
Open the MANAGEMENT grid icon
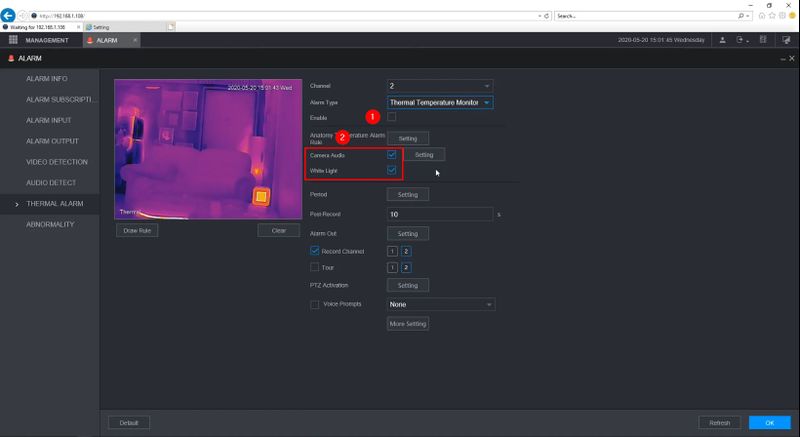click(x=13, y=40)
